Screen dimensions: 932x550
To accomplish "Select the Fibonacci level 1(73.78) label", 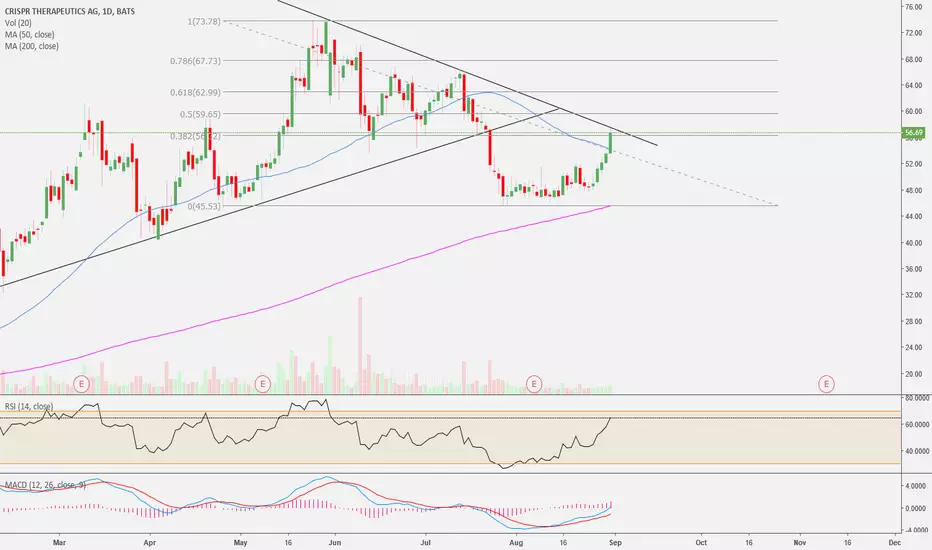I will click(204, 21).
